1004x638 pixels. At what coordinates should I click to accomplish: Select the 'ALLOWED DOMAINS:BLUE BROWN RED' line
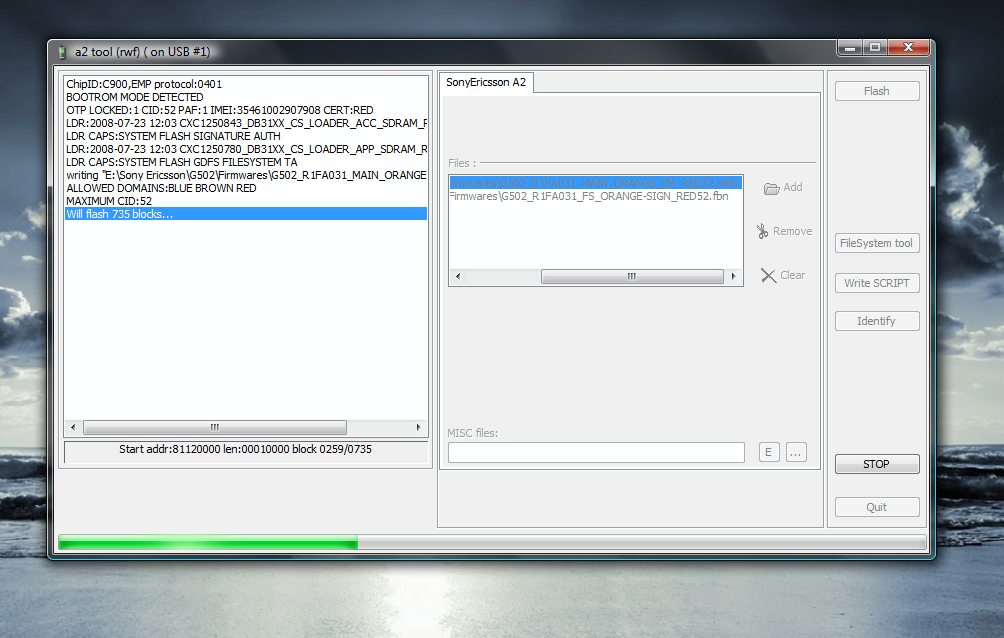[246, 188]
